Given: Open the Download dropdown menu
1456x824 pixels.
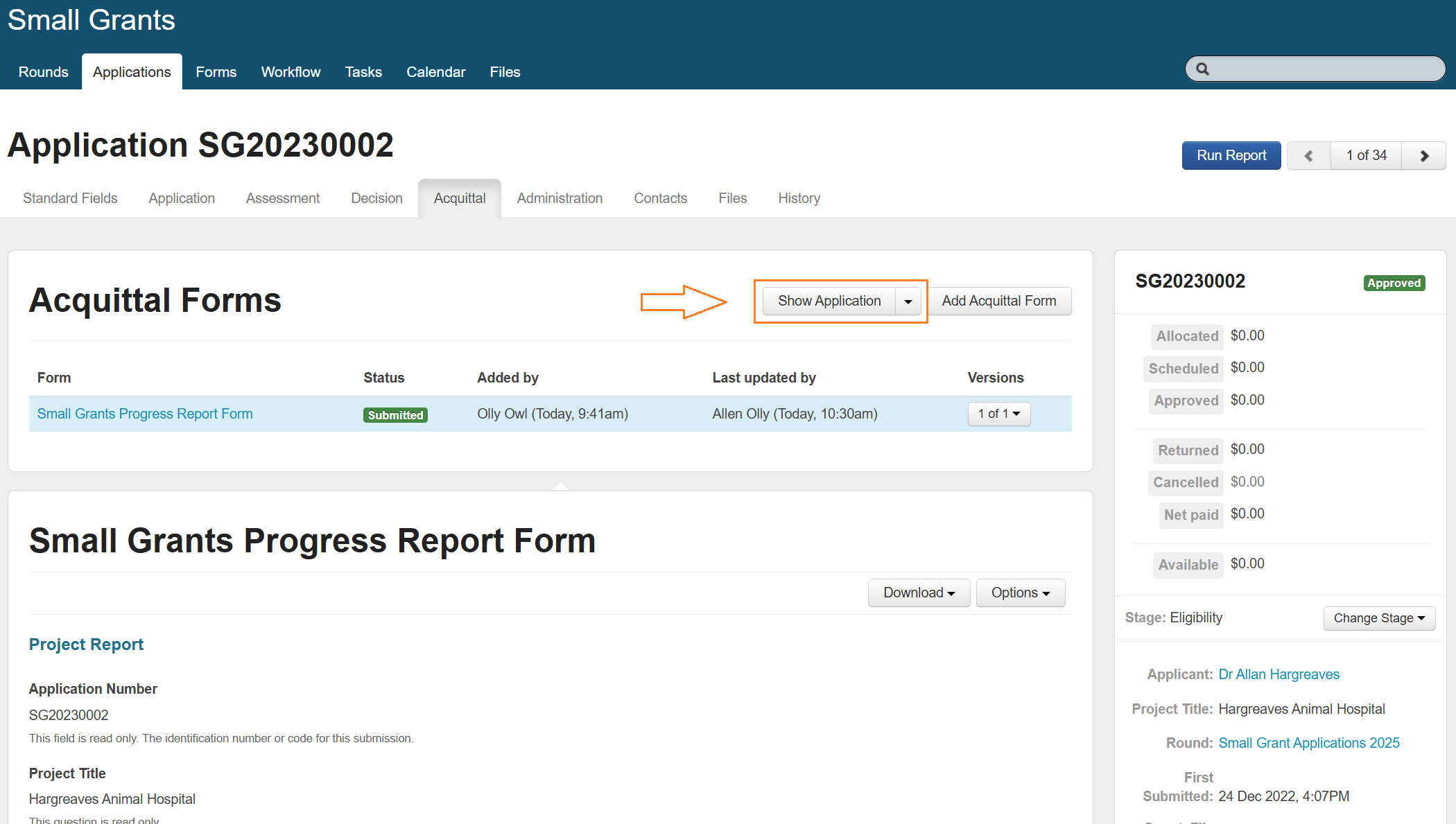Looking at the screenshot, I should click(x=919, y=593).
